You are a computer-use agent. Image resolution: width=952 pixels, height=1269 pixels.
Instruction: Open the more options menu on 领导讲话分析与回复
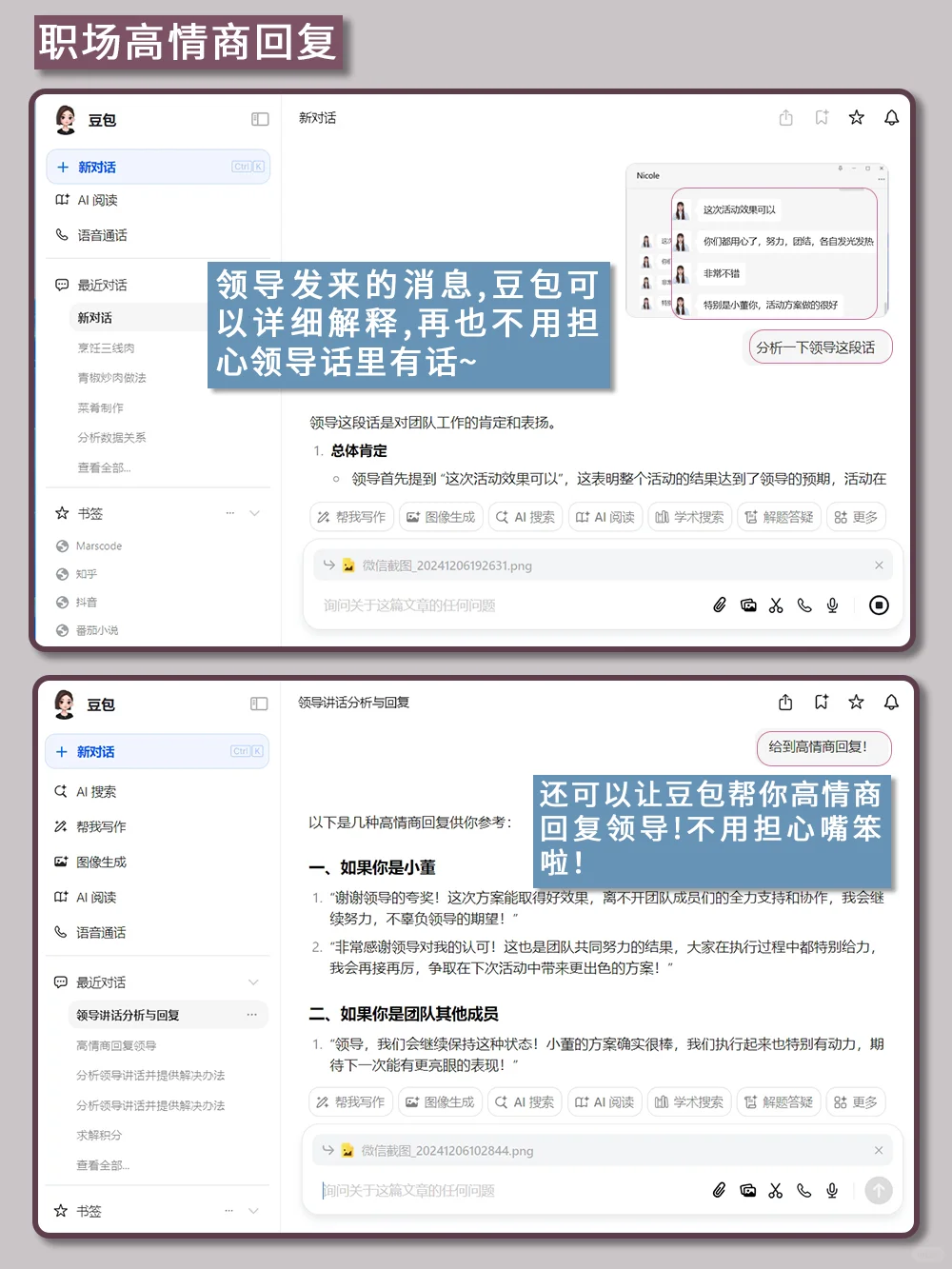pos(252,1015)
